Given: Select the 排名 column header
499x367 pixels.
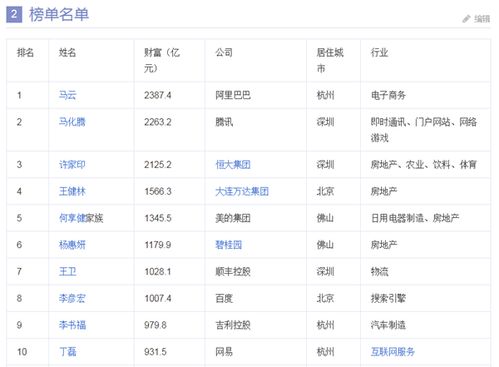Looking at the screenshot, I should [25, 52].
